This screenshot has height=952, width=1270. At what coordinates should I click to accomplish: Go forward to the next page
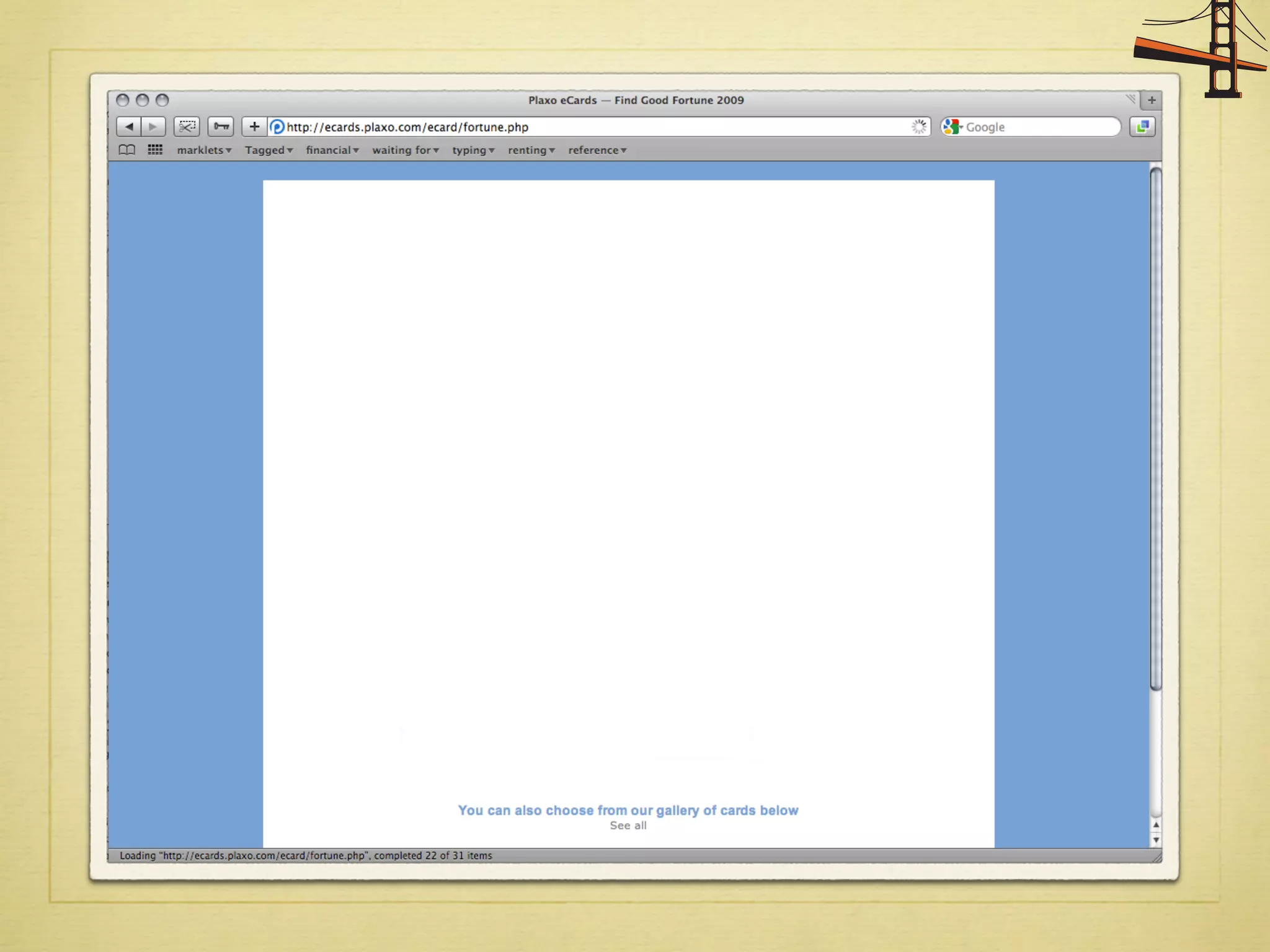pos(153,126)
